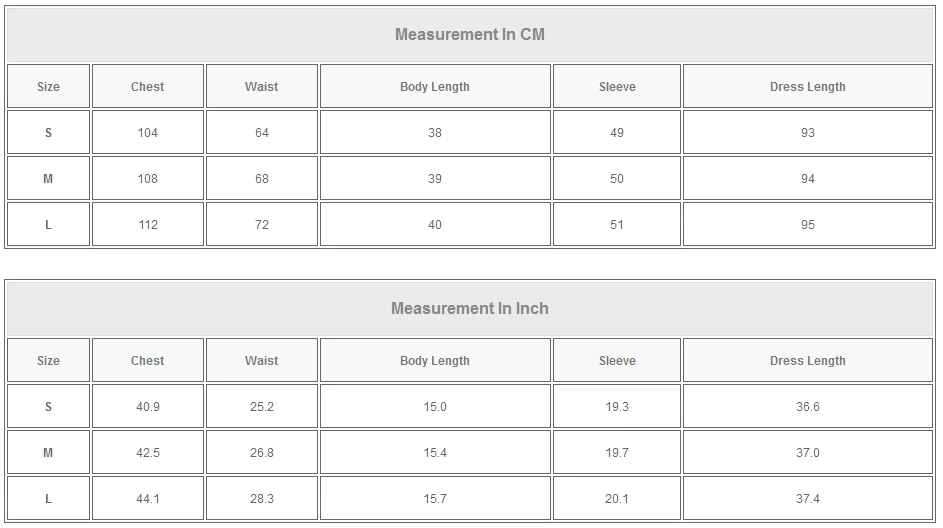
Task: Select the chest value 112 cell
Action: click(x=148, y=225)
